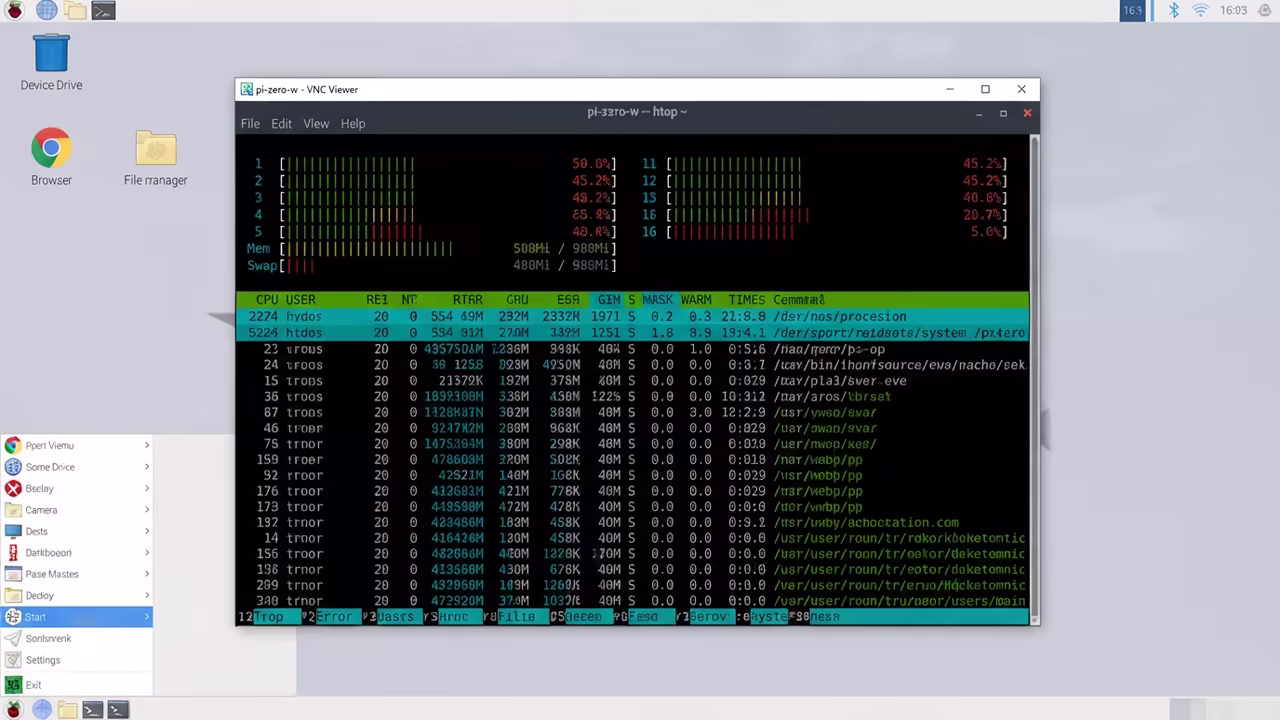Click the window icon next to Pase Mastes
Image resolution: width=1280 pixels, height=720 pixels.
tap(13, 574)
